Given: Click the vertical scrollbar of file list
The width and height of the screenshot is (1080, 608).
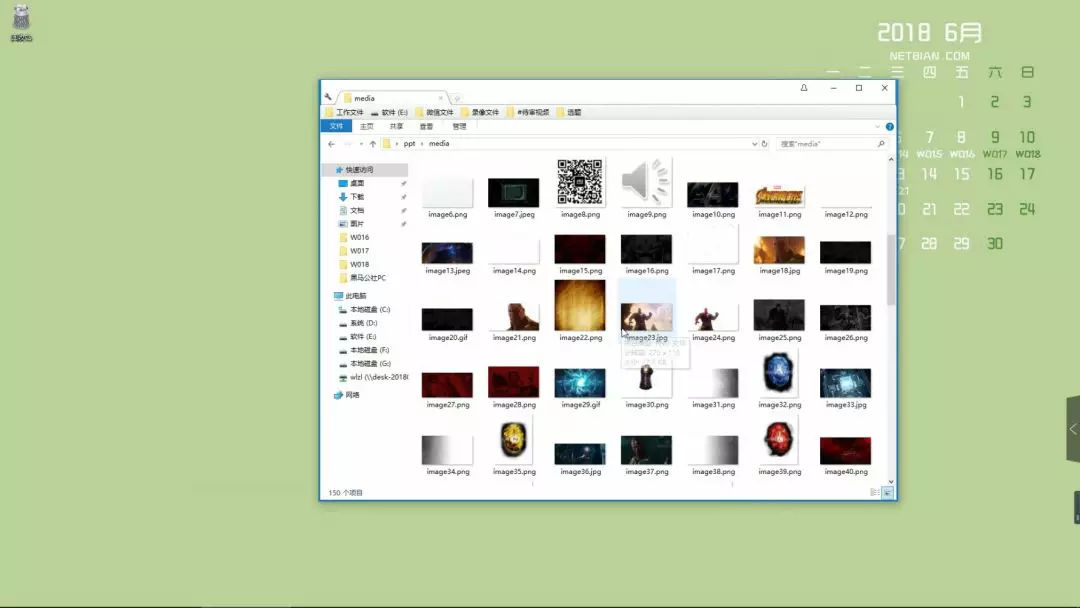Looking at the screenshot, I should coord(890,270).
